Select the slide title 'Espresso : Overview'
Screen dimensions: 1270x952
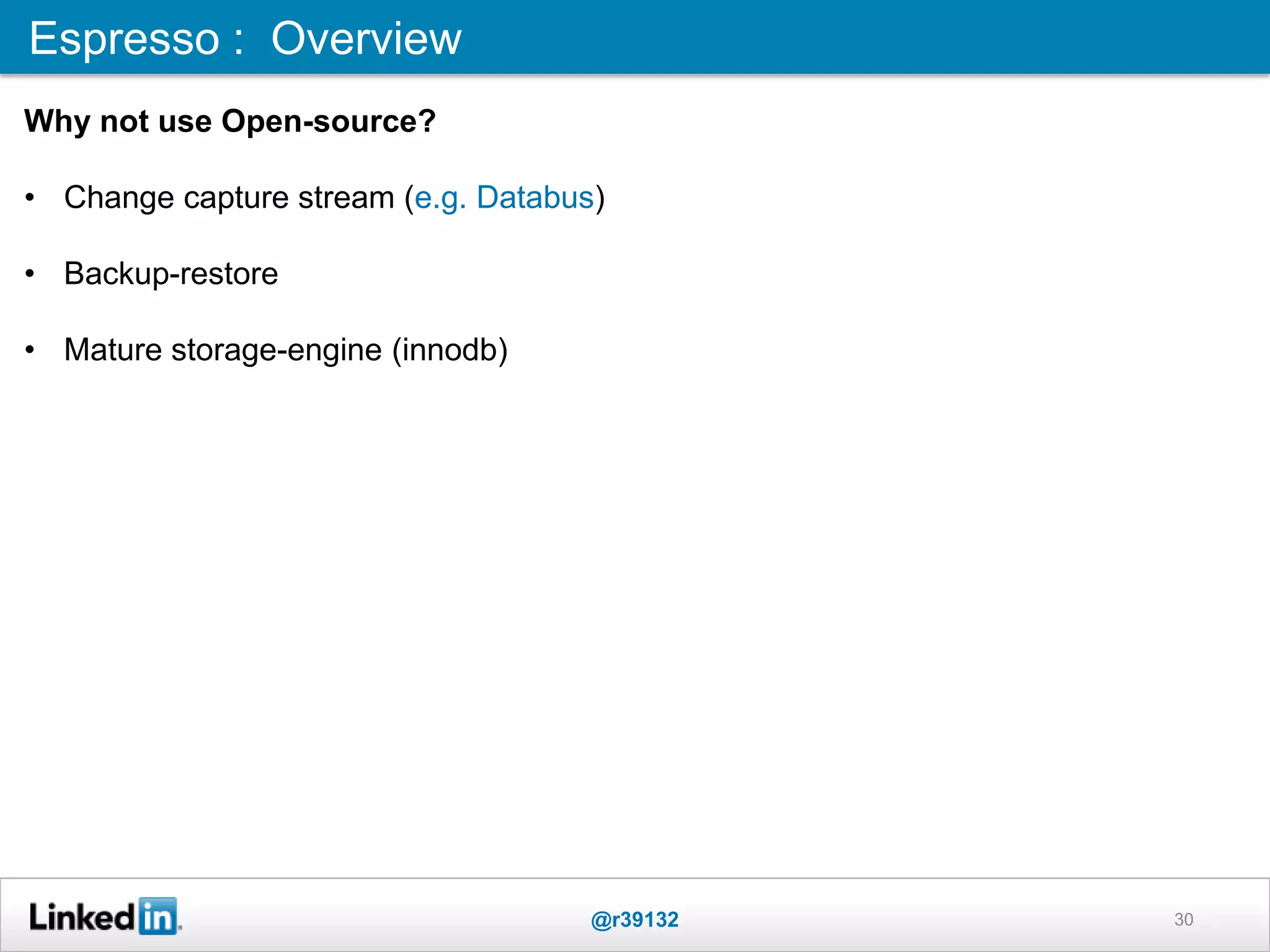(x=245, y=38)
